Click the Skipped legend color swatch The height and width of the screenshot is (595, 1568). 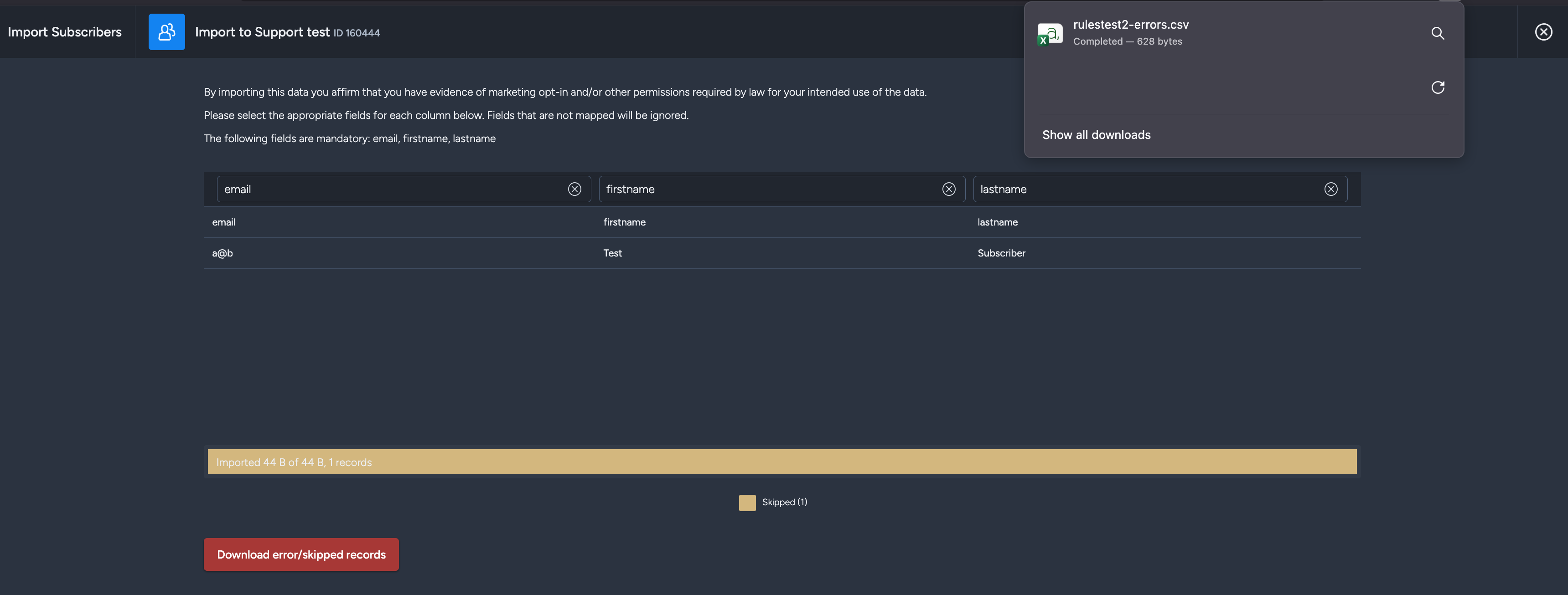[x=747, y=503]
